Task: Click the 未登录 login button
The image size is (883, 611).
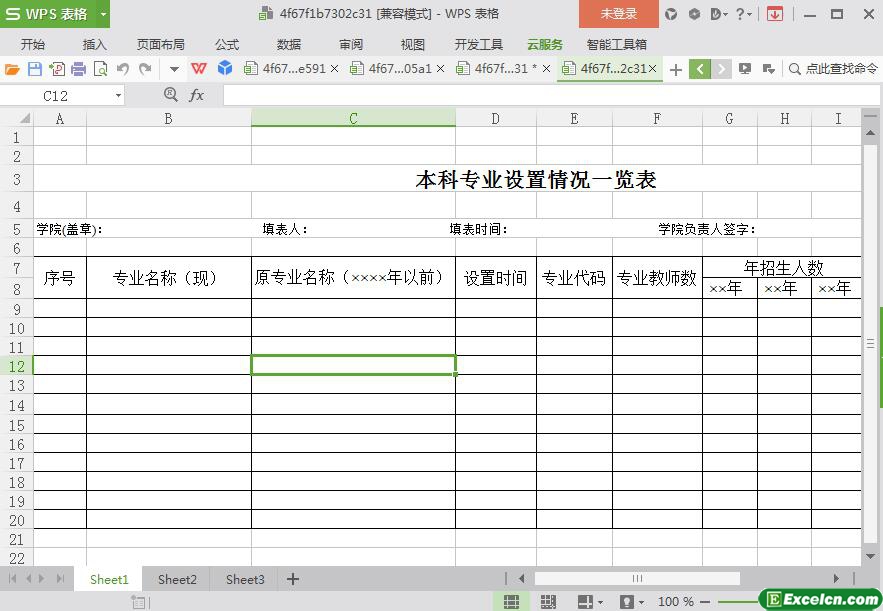Action: click(618, 14)
